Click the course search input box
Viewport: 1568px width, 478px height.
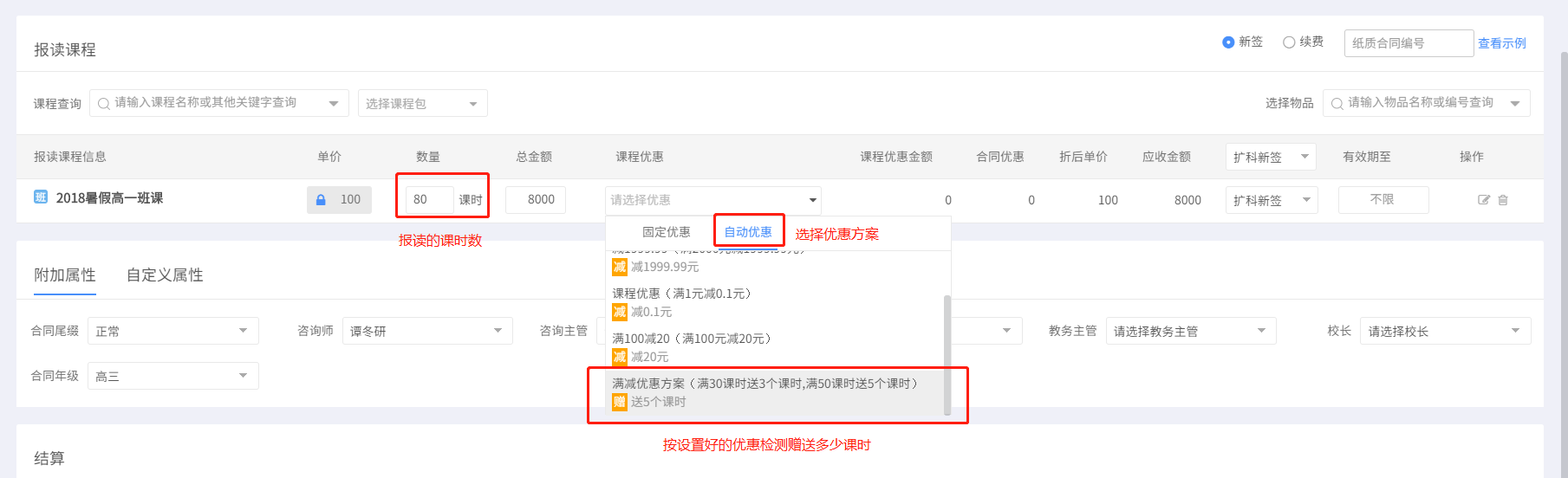218,103
